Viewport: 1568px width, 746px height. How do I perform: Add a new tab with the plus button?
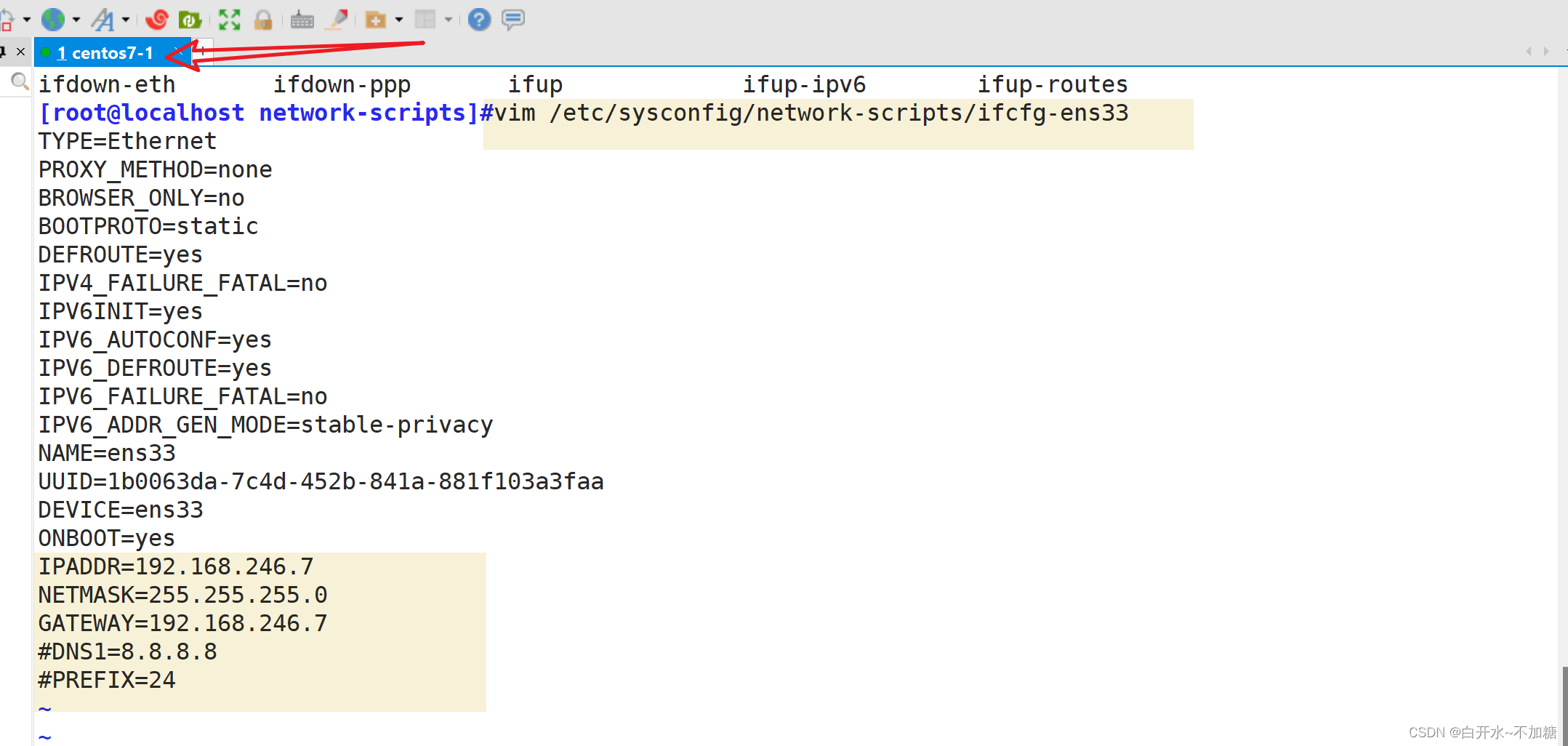(x=204, y=51)
